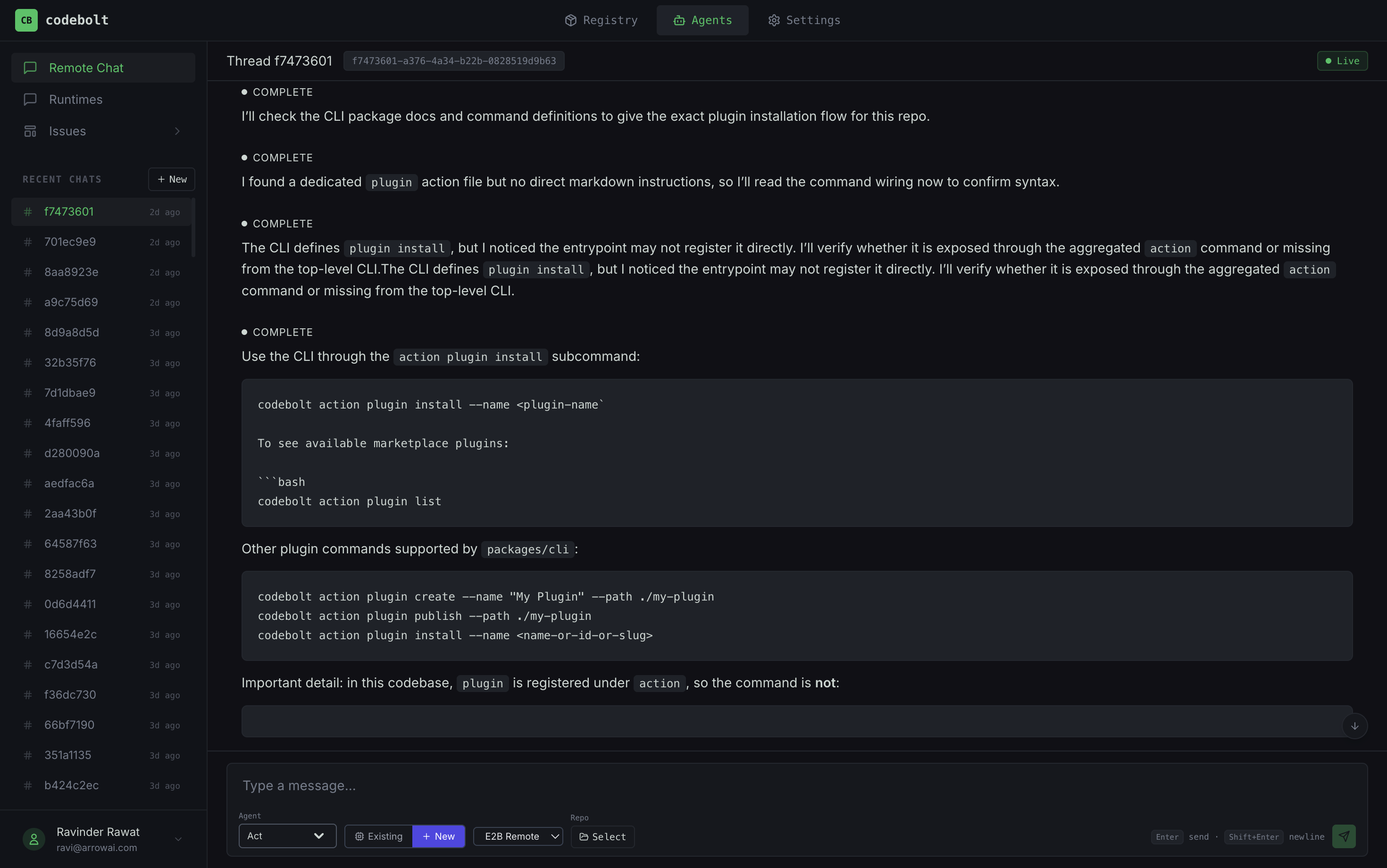Screen dimensions: 1387x868
Task: Click the recent chats scrollbar
Action: 193,227
